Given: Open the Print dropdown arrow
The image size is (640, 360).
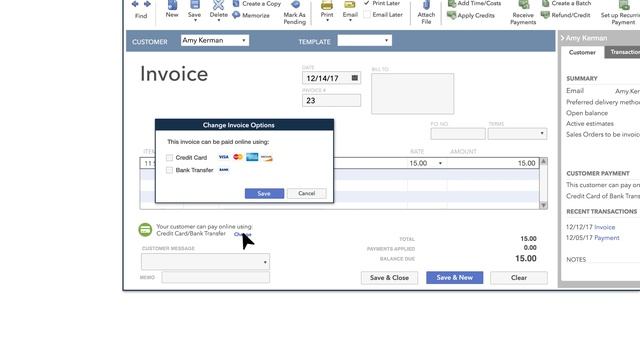Looking at the screenshot, I should [327, 21].
